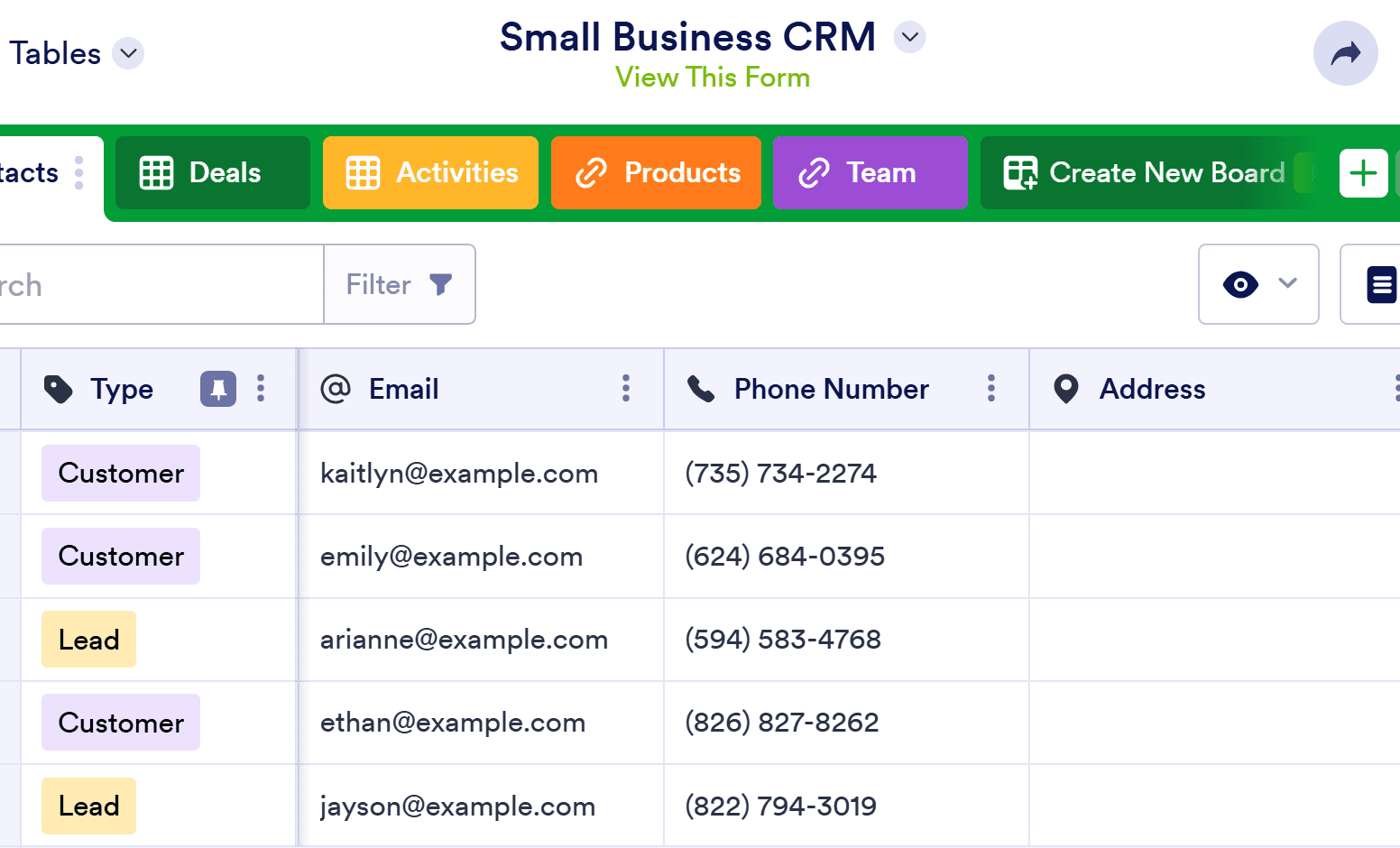Click the Tables label
The image size is (1400, 848).
point(55,53)
